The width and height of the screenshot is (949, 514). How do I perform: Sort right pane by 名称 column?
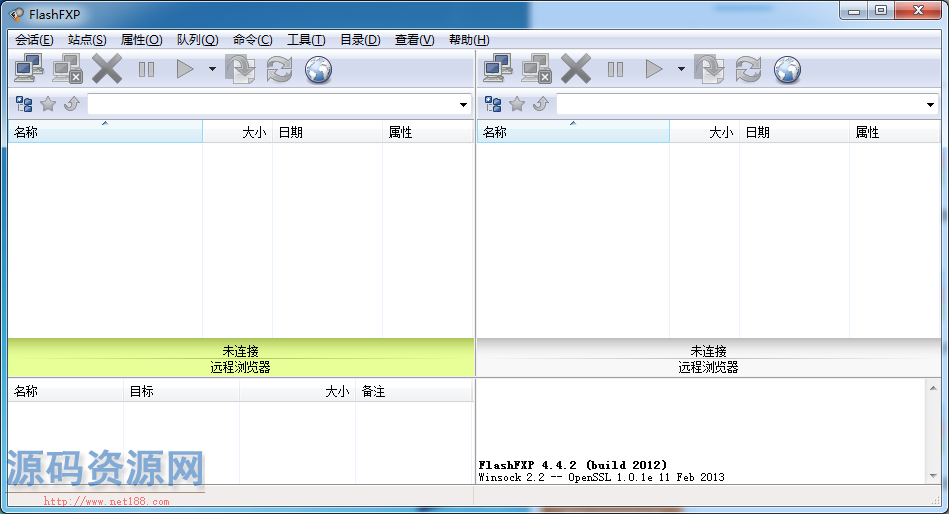[573, 132]
